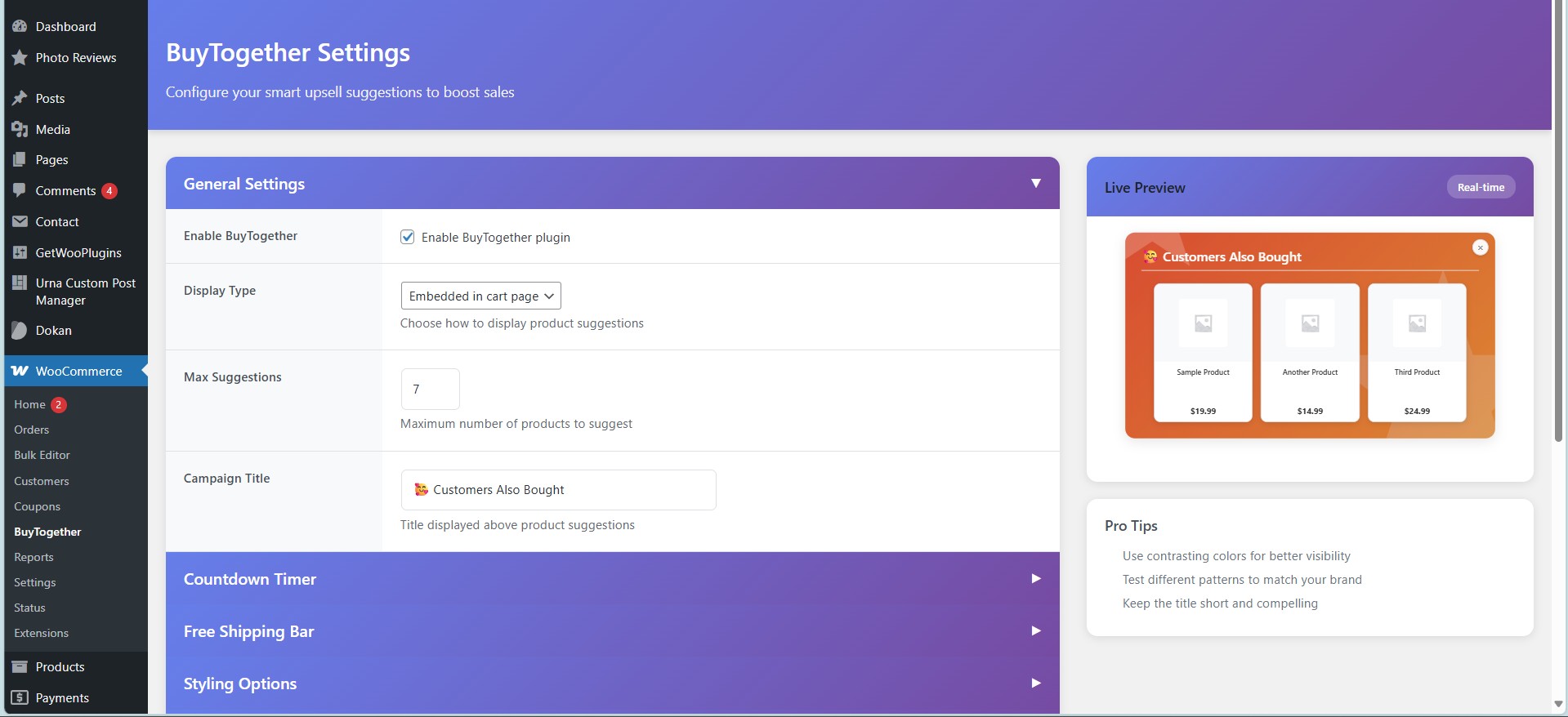The image size is (1568, 717).
Task: Click the Another Product image placeholder
Action: [1310, 323]
